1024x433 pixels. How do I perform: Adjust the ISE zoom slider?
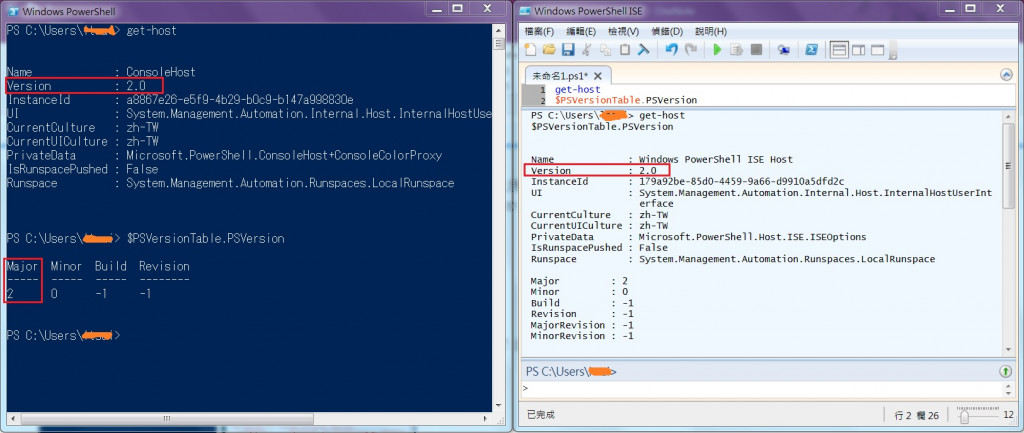[x=964, y=415]
